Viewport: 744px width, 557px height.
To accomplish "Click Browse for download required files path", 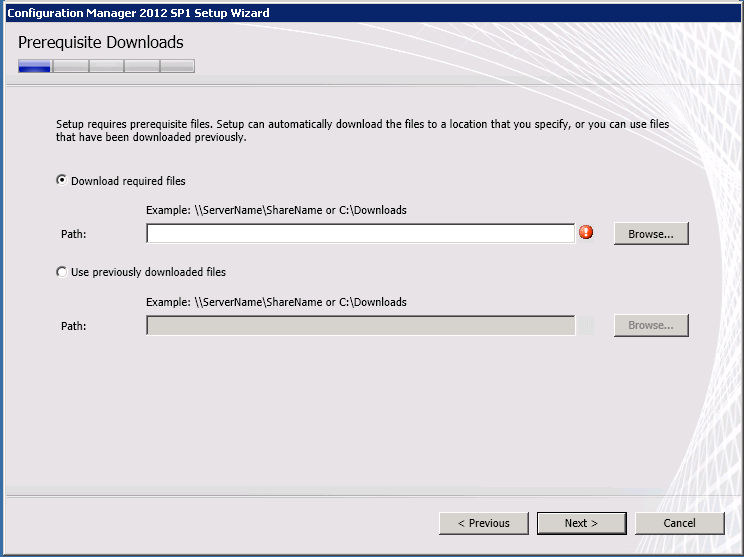I will coord(651,234).
